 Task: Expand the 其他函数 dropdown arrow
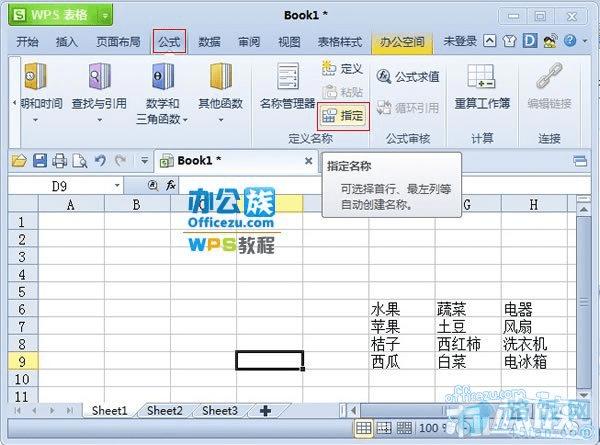click(x=221, y=120)
